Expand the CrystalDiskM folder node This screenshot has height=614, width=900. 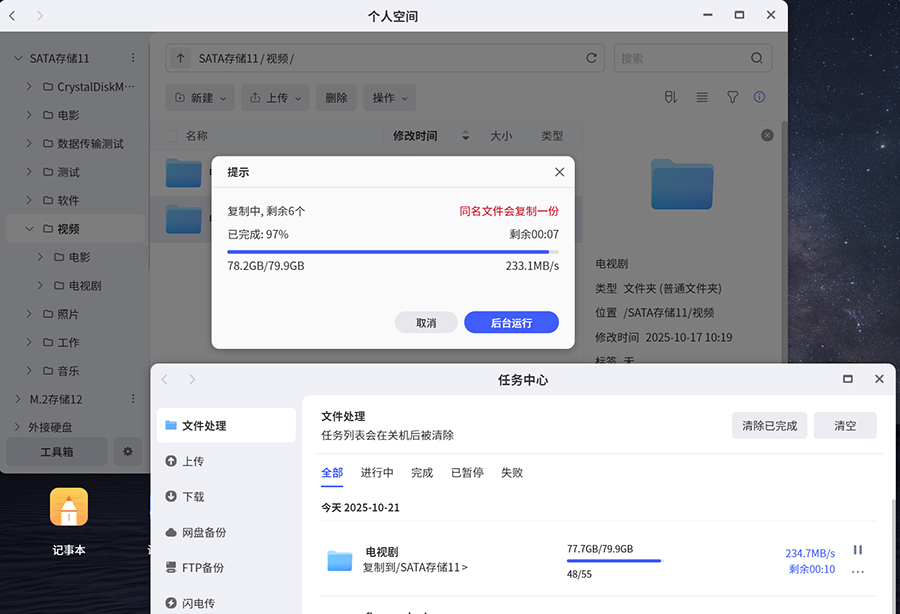(x=29, y=87)
